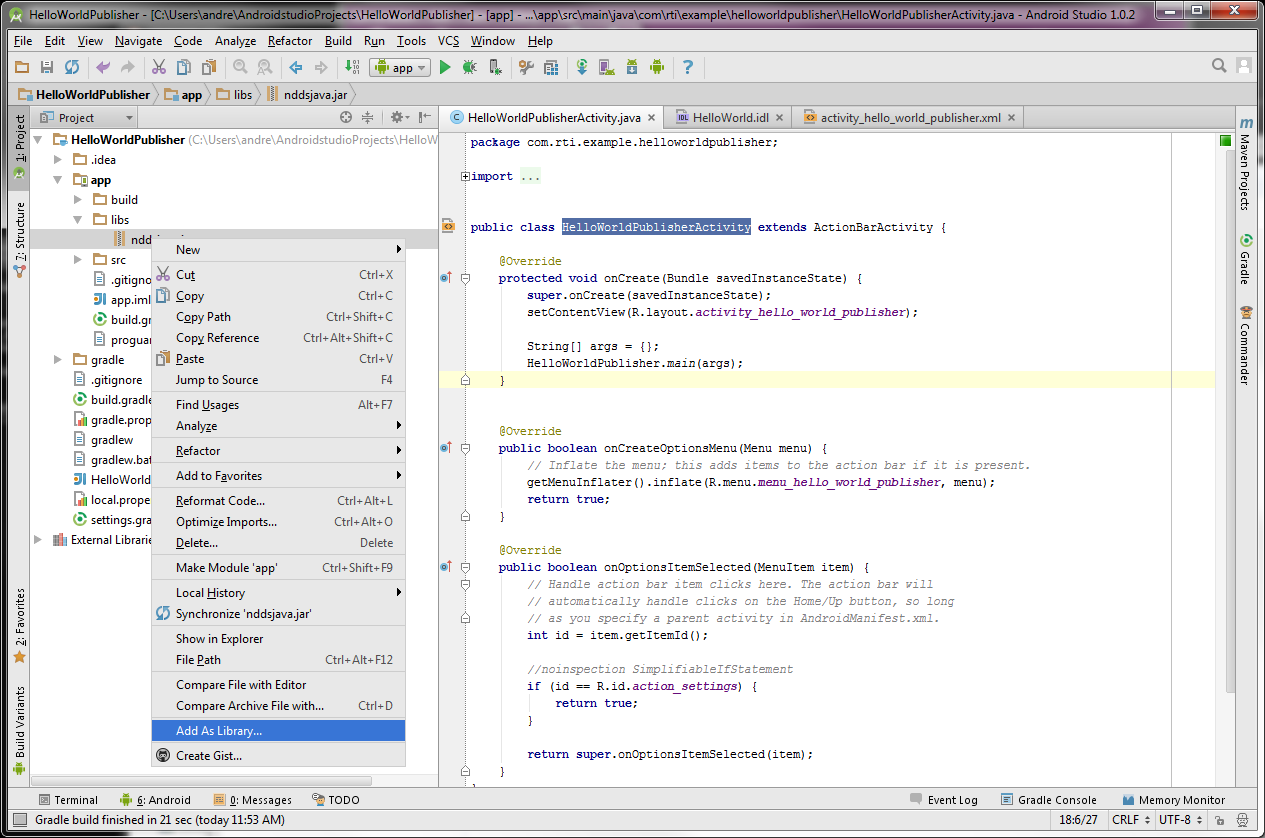1265x838 pixels.
Task: Expand the build folder under app
Action: pyautogui.click(x=78, y=200)
